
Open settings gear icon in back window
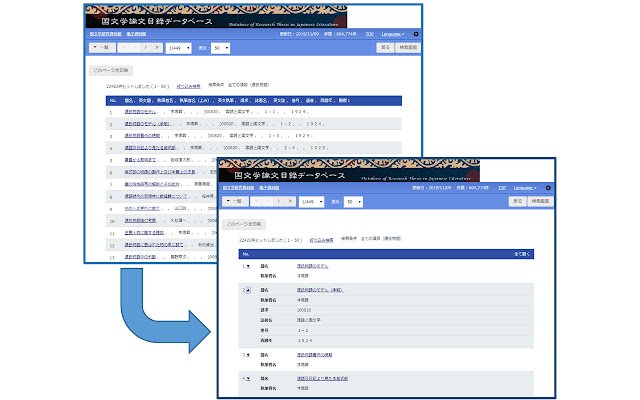[416, 34]
